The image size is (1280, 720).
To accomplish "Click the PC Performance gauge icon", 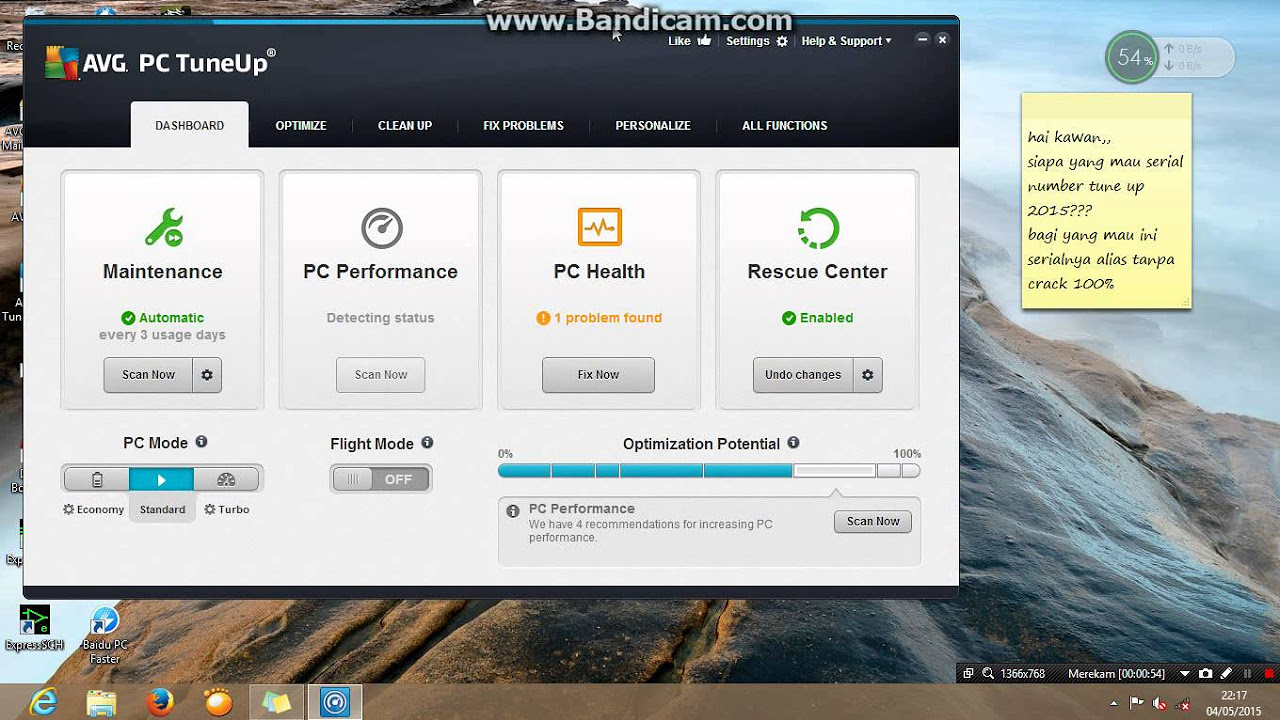I will pos(382,228).
